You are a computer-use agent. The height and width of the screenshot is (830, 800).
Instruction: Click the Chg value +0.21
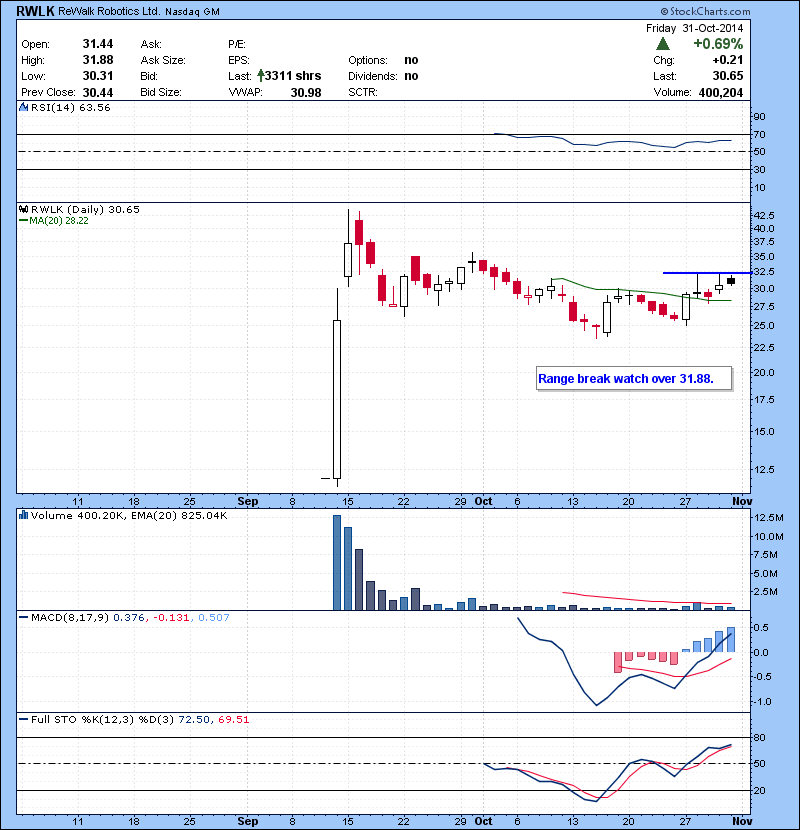[x=728, y=60]
